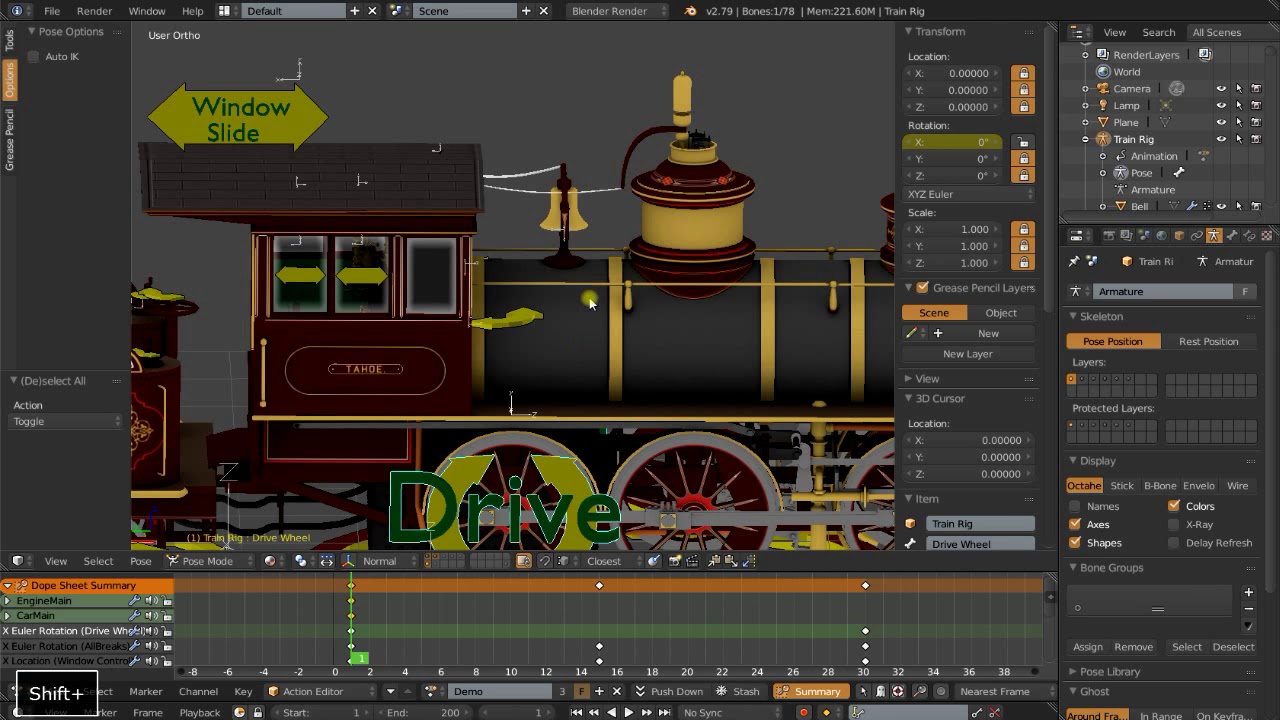This screenshot has height=720, width=1280.
Task: Click the OpenGL render image icon
Action: click(675, 561)
